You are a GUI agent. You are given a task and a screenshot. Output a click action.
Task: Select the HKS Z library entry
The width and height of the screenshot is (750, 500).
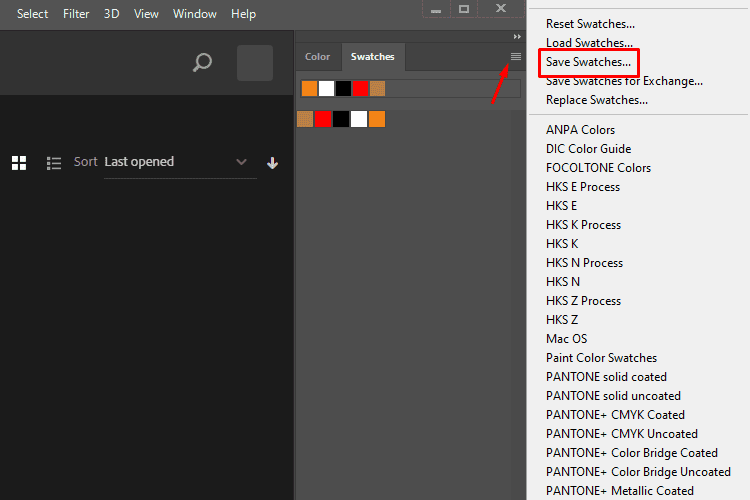562,320
